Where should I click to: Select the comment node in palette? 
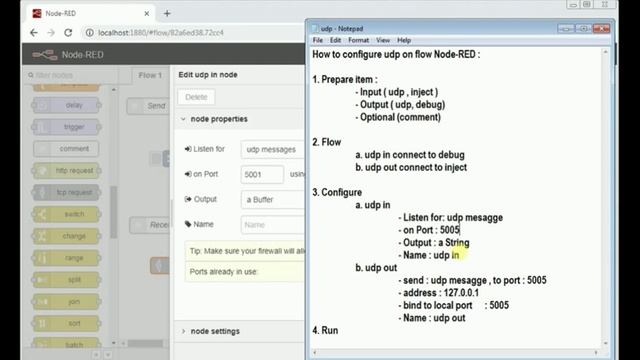(66, 149)
